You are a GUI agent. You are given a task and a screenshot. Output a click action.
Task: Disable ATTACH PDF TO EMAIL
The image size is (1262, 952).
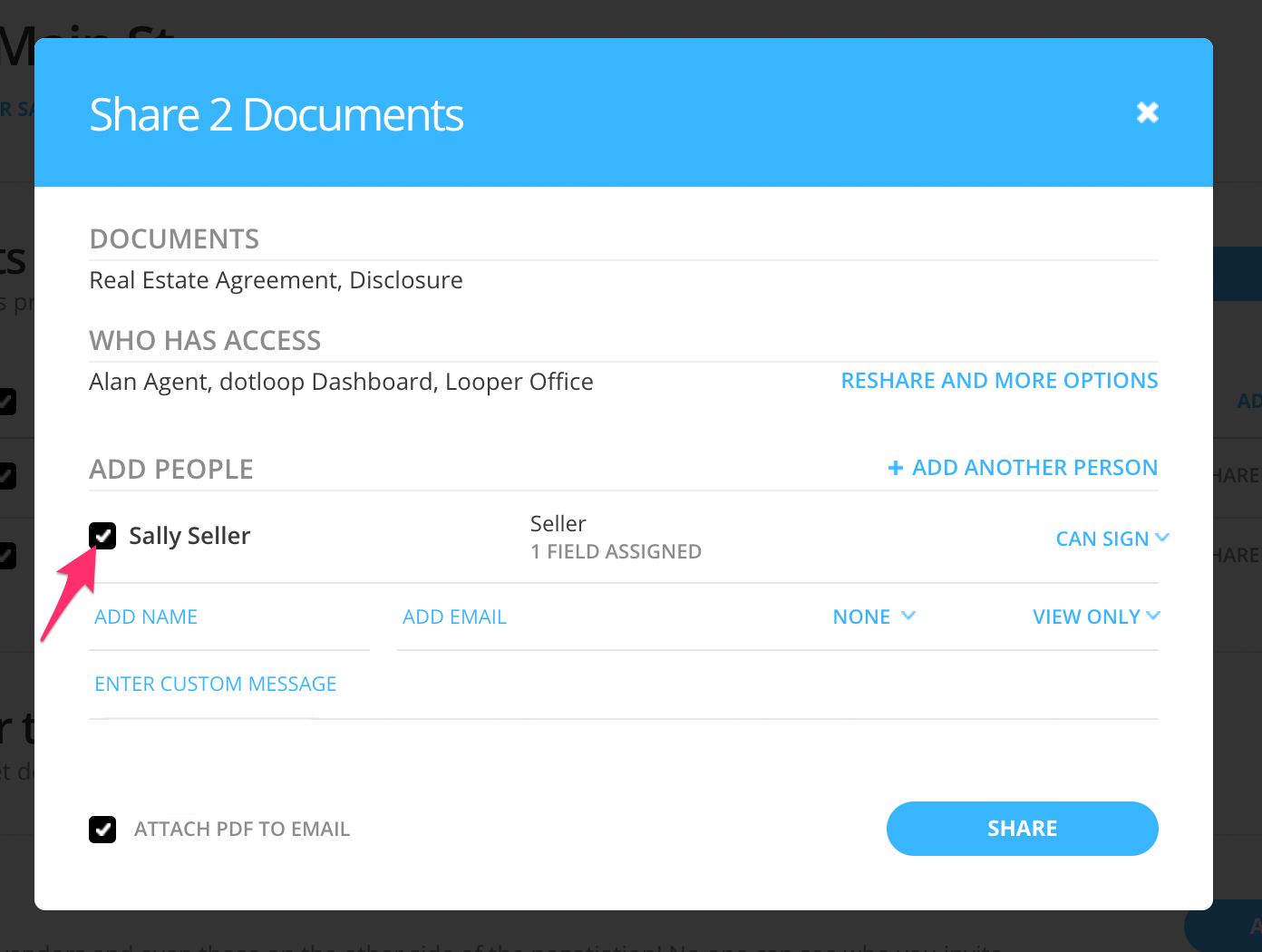(102, 829)
